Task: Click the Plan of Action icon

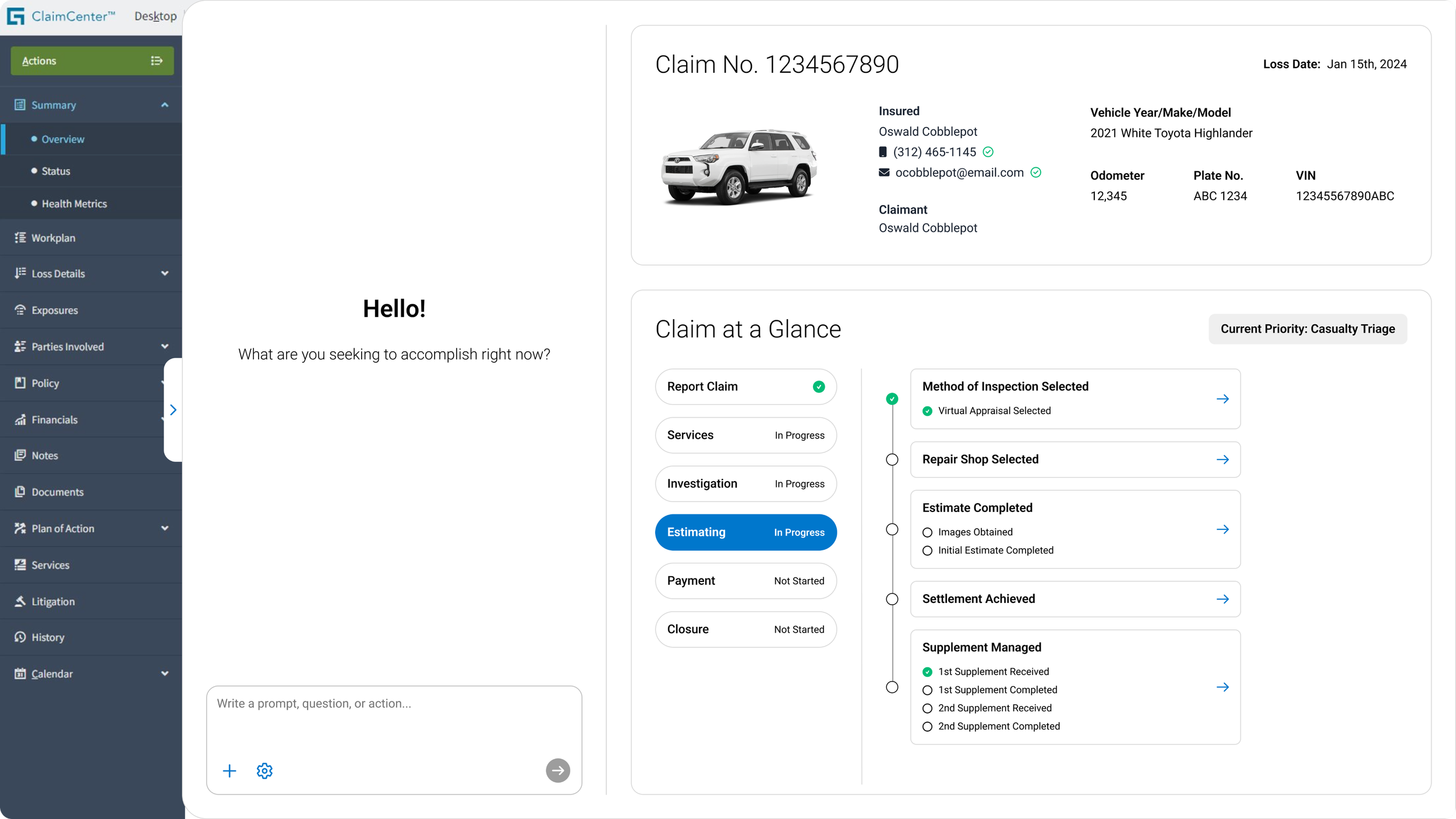Action: pos(20,528)
